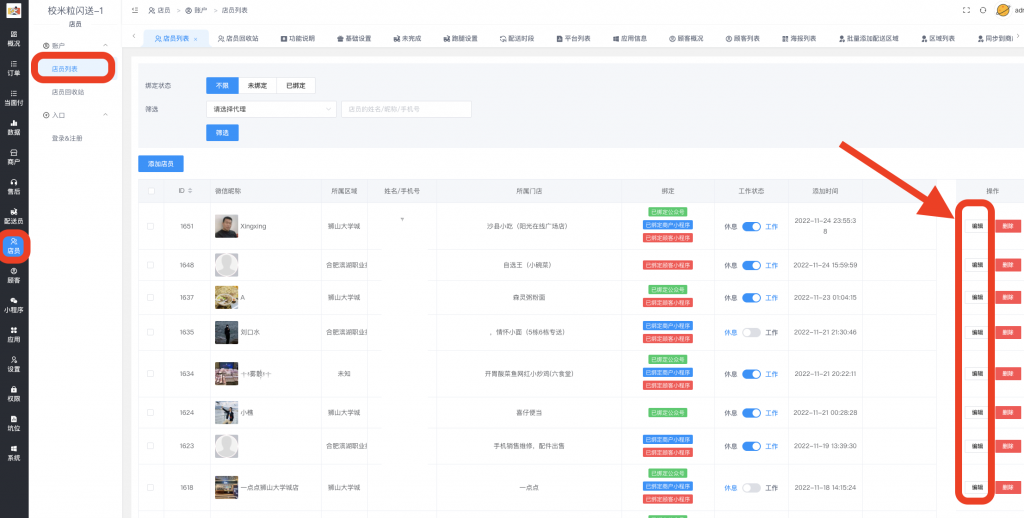Screen dimensions: 1024x518
Task: Enable work status for 刘口水 row
Action: (751, 332)
